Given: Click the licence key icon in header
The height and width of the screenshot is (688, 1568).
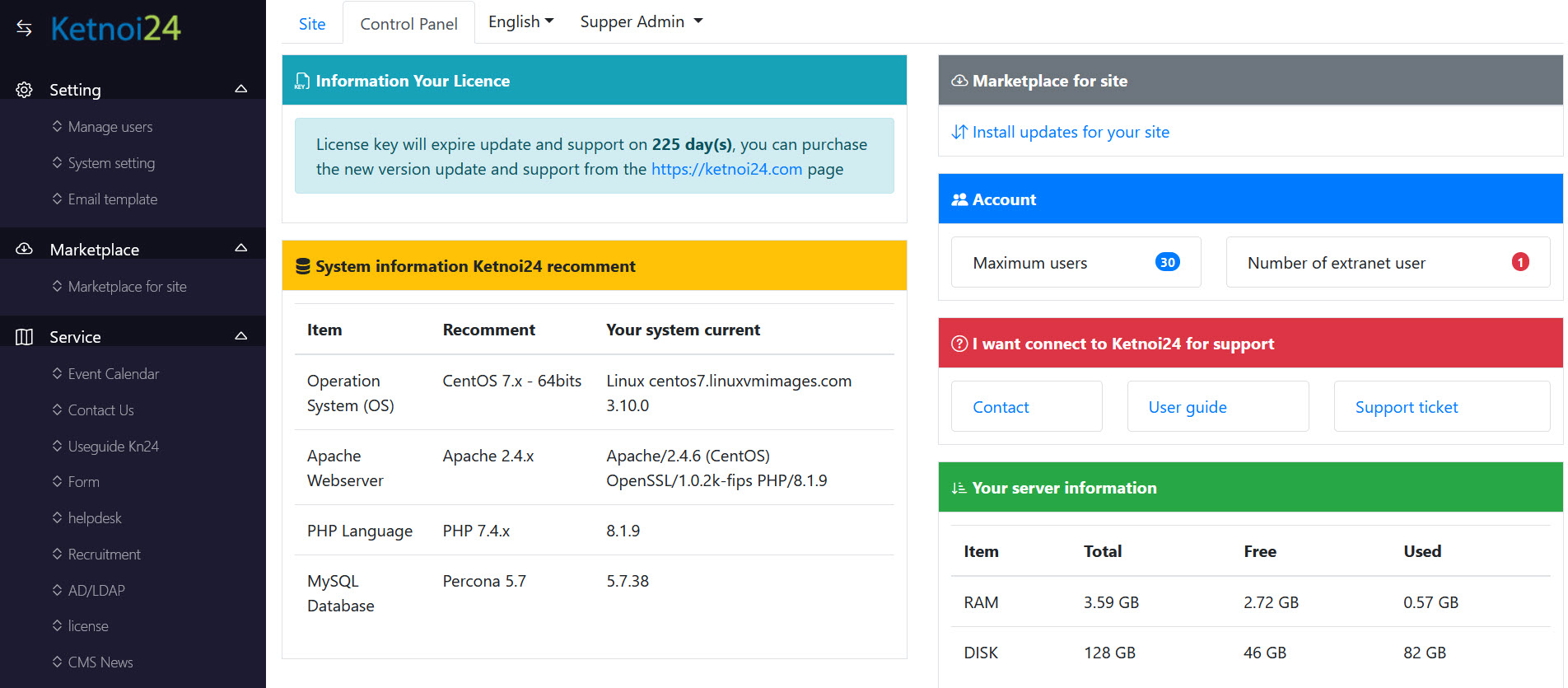Looking at the screenshot, I should (302, 81).
